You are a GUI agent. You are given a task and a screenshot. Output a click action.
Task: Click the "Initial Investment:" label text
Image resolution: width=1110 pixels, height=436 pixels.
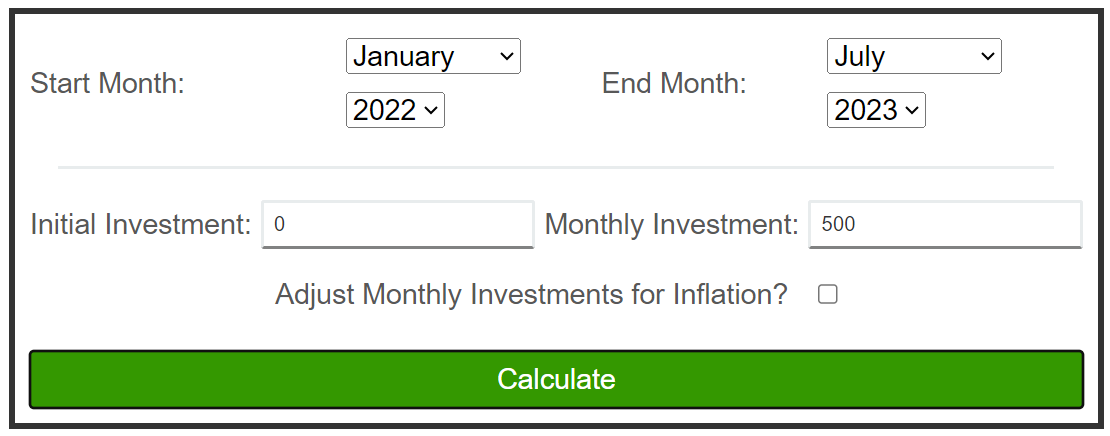(x=141, y=225)
